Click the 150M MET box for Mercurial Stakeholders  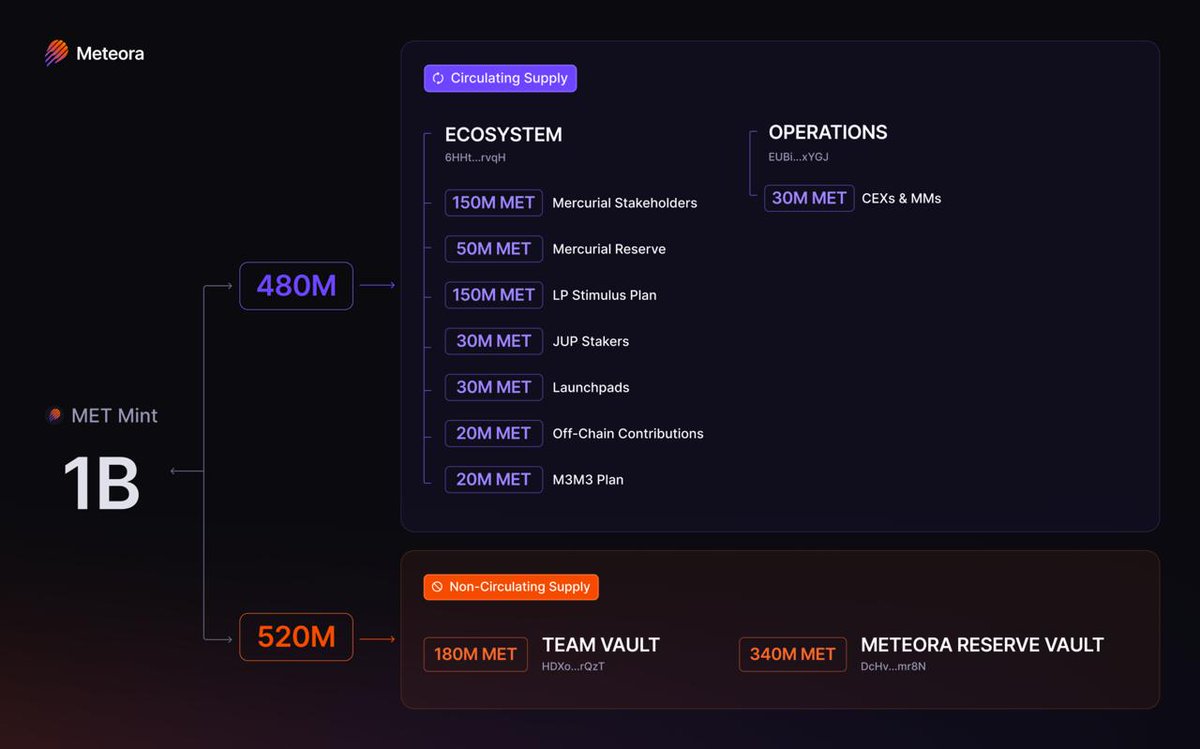494,203
